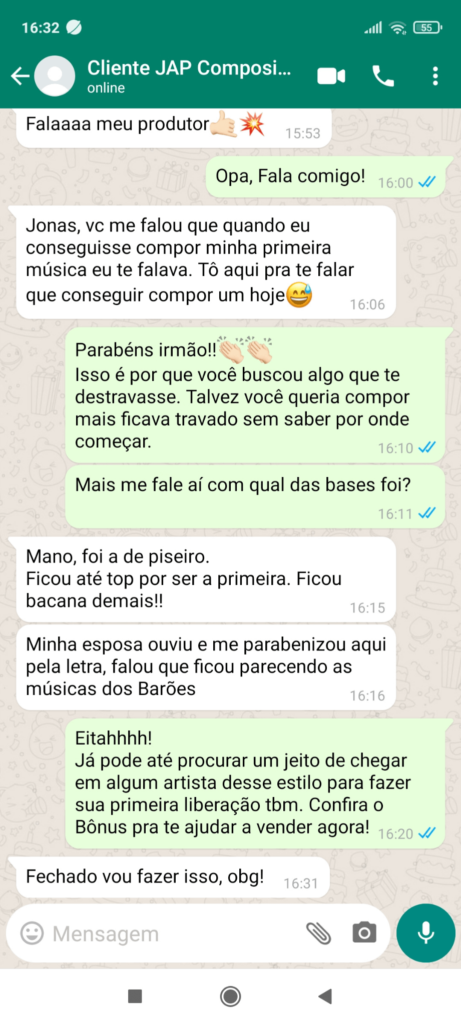Tap the green microphone voice message button
This screenshot has width=461, height=1024.
point(426,933)
